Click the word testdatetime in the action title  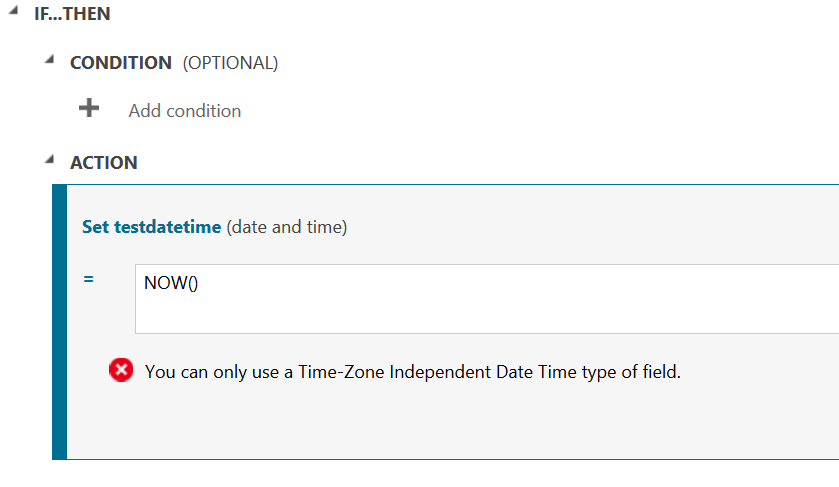167,227
